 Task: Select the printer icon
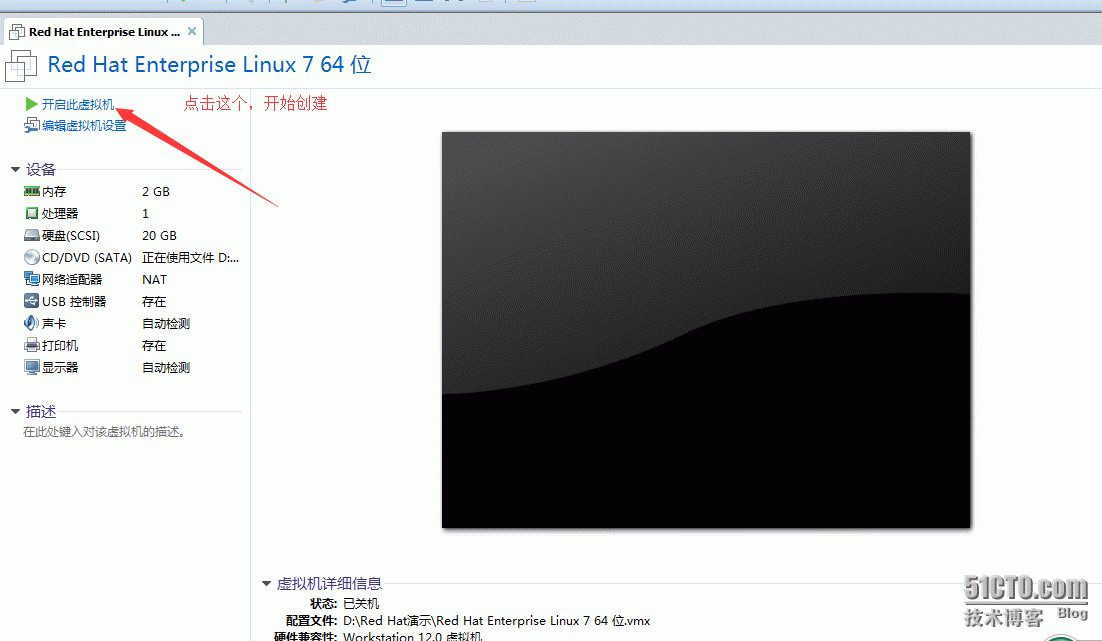pos(32,345)
